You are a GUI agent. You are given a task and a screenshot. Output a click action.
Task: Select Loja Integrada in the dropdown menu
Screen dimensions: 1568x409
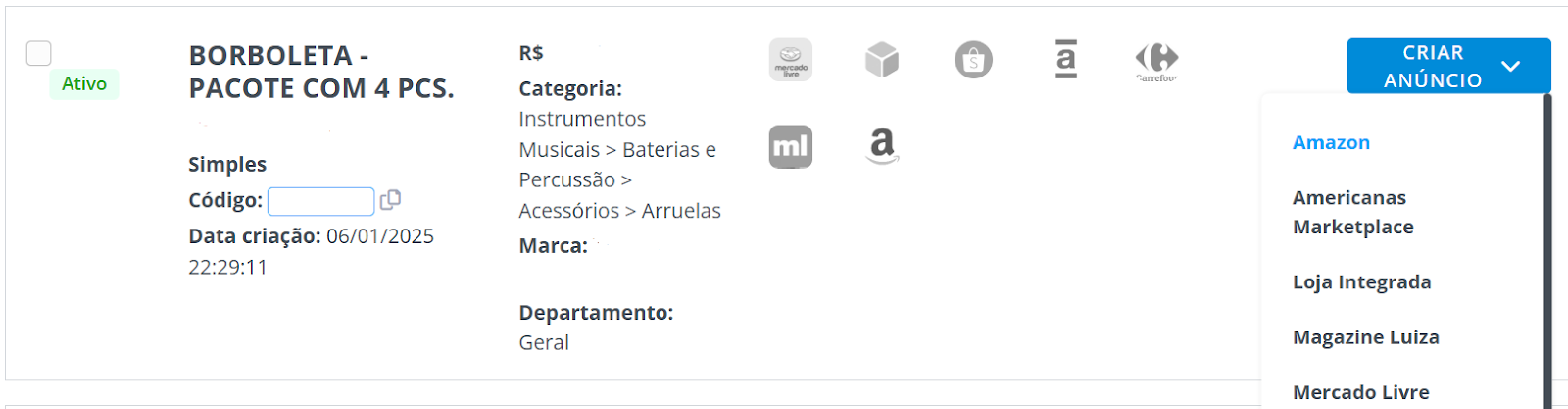coord(1361,282)
